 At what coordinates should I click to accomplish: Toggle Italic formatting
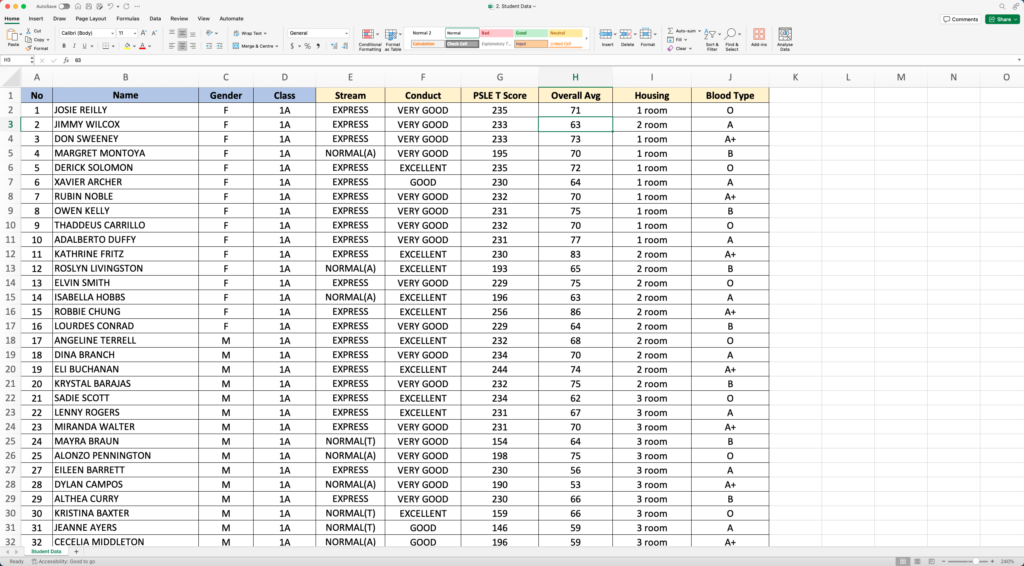click(74, 46)
